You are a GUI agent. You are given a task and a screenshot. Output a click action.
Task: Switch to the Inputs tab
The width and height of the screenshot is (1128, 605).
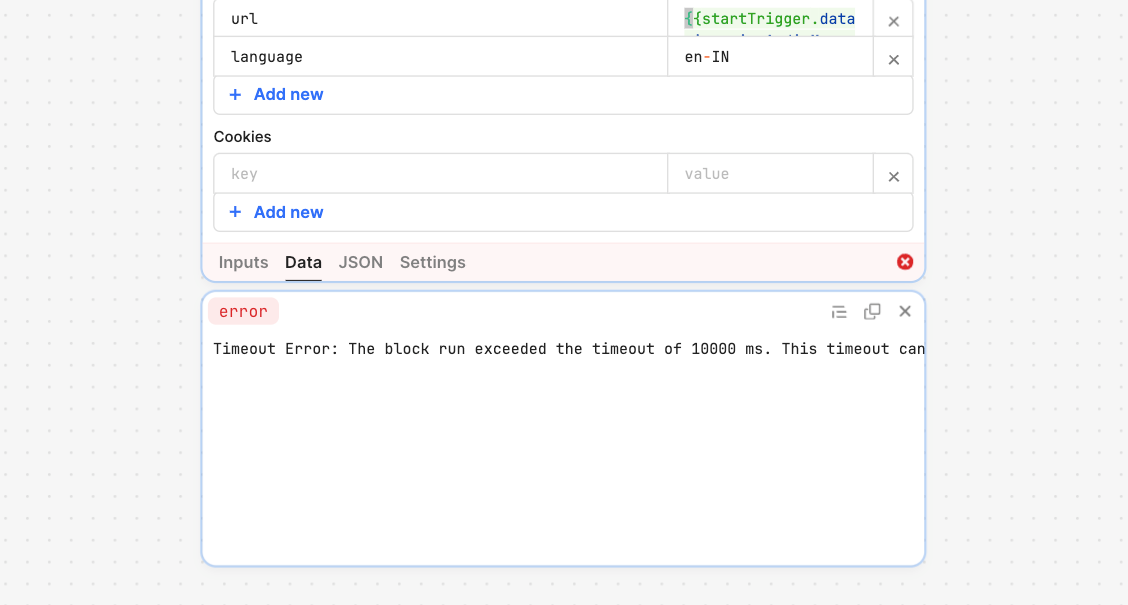point(243,263)
